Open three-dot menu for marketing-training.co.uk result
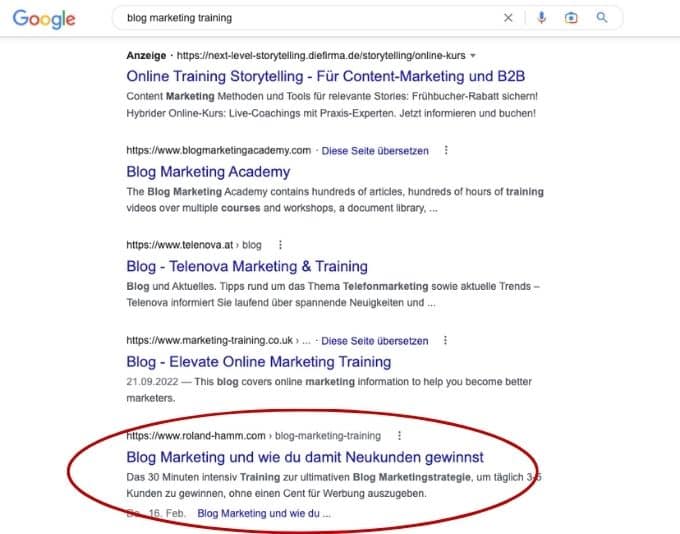The image size is (680, 534). [x=445, y=341]
